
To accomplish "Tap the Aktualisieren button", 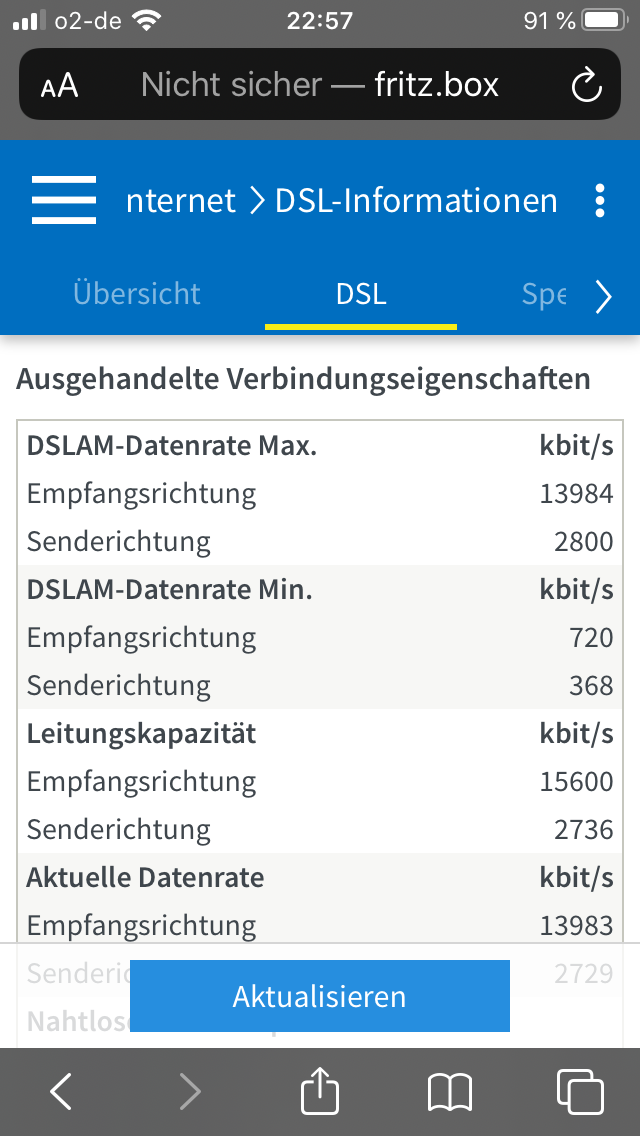I will pos(320,996).
